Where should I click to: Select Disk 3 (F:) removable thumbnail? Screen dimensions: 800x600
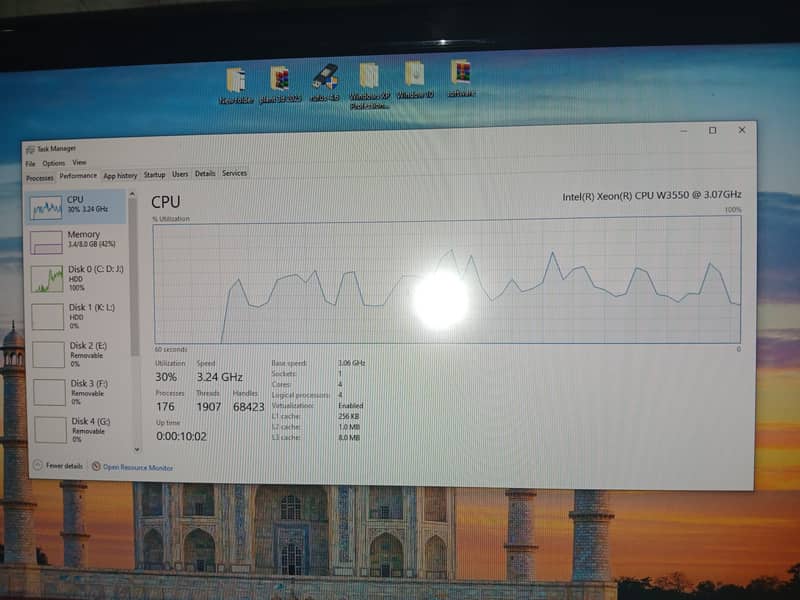[x=49, y=392]
